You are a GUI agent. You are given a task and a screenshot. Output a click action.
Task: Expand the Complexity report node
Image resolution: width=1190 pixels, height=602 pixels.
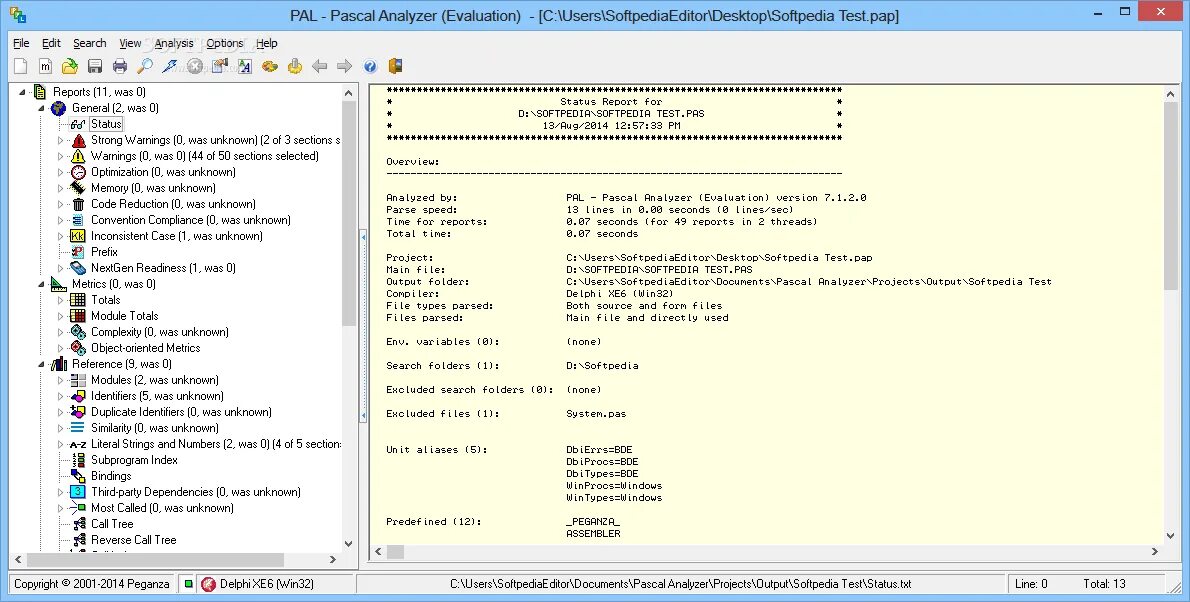pos(61,333)
